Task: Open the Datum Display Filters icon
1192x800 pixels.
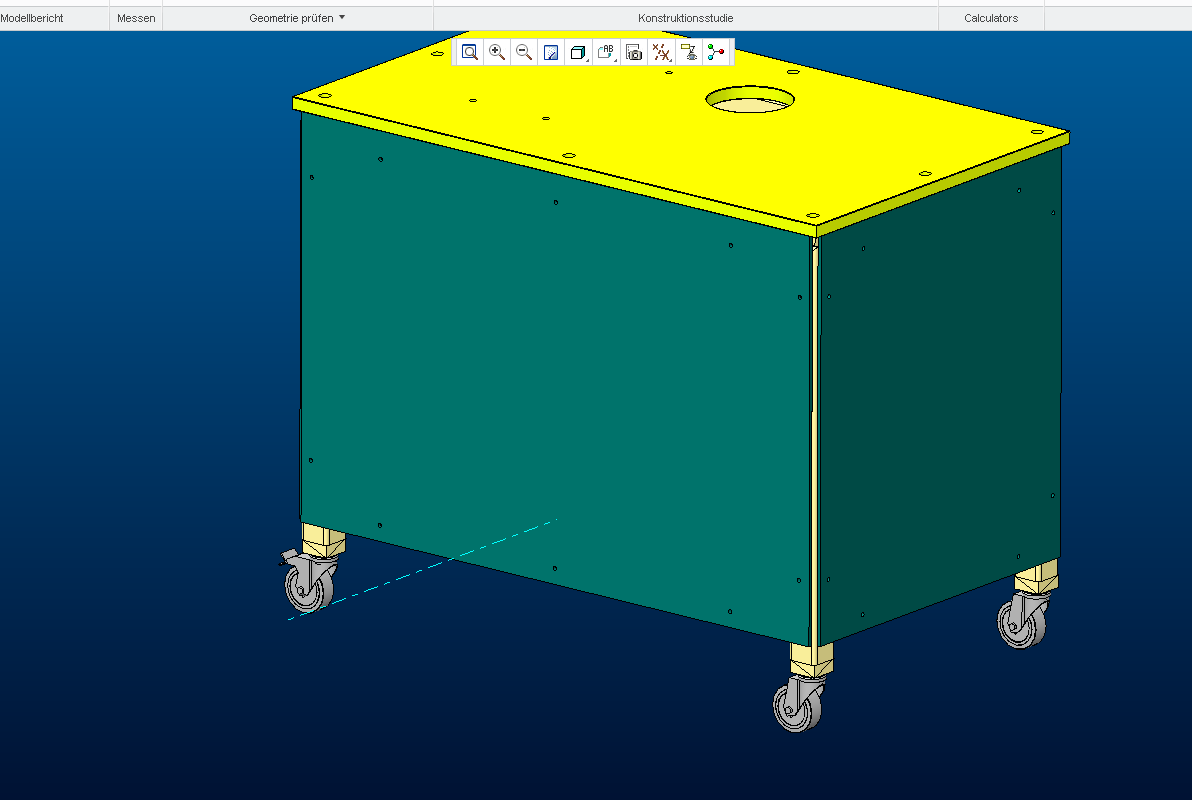Action: [661, 53]
